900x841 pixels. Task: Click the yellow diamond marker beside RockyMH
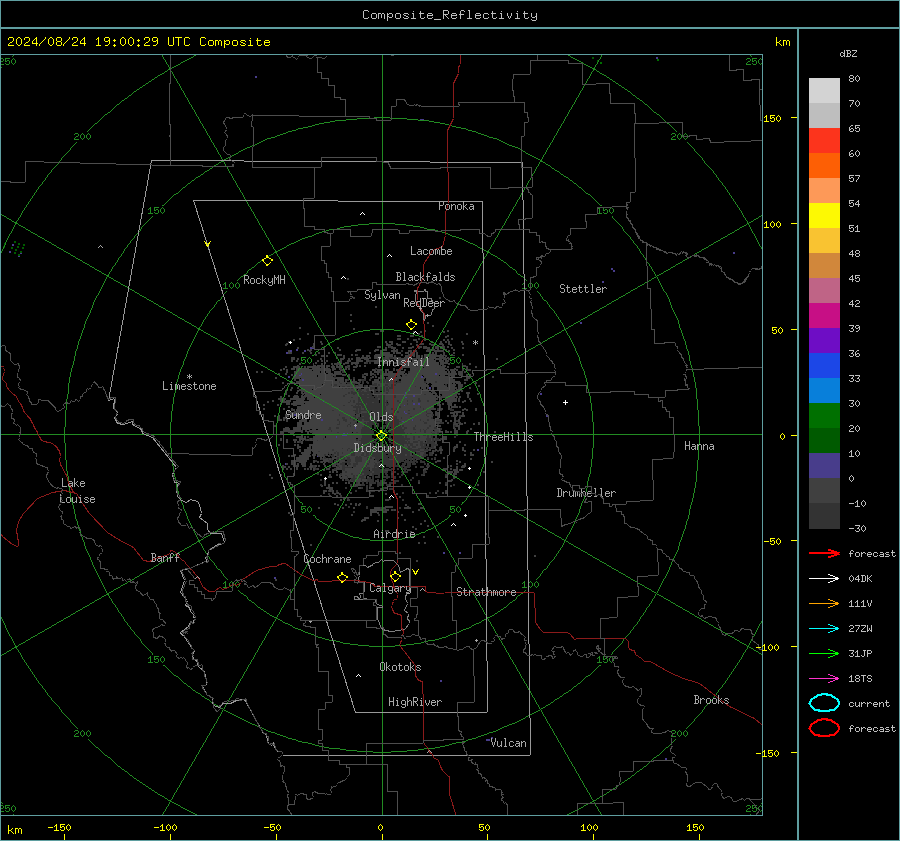[x=267, y=261]
